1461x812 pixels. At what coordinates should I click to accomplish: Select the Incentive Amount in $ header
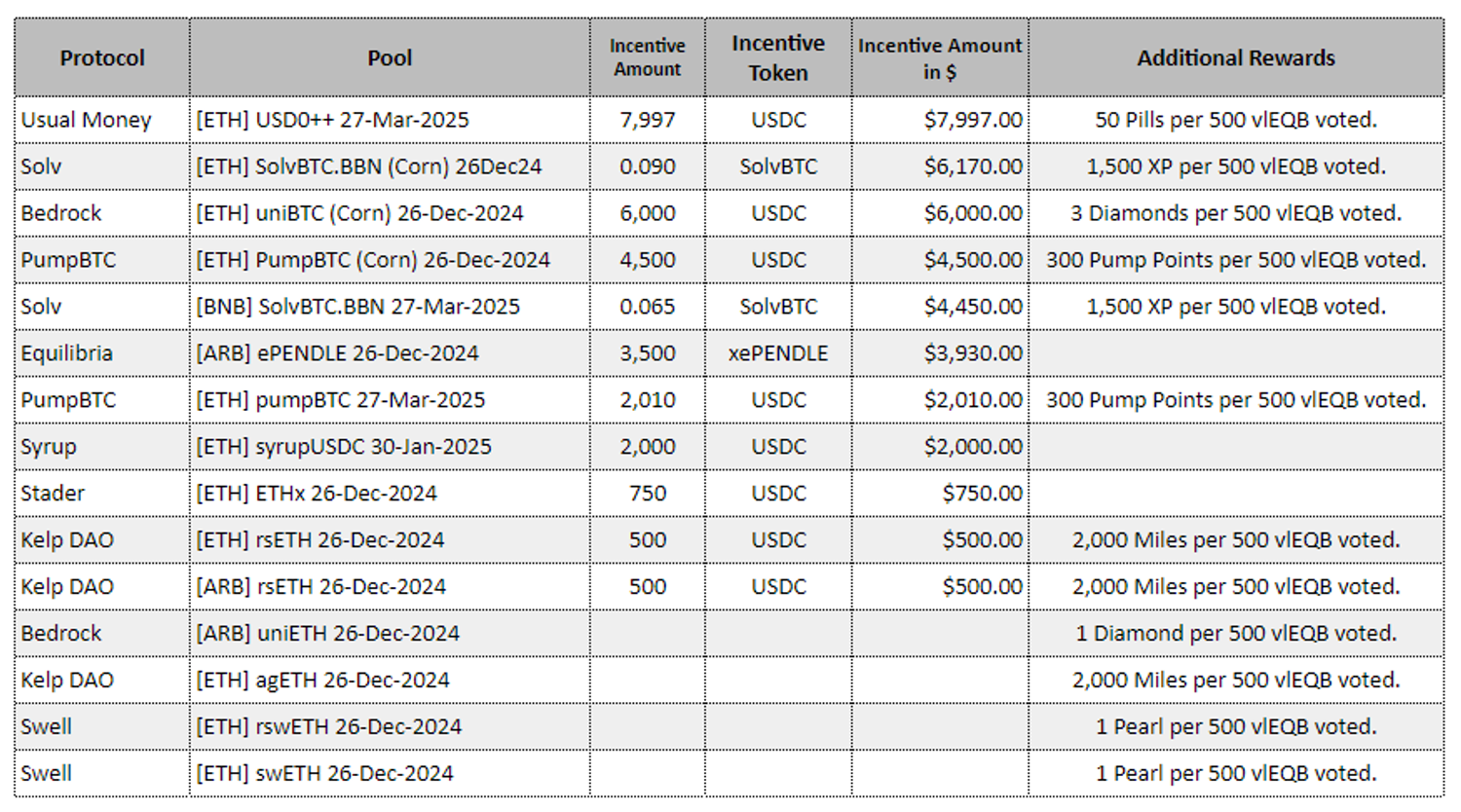click(940, 58)
